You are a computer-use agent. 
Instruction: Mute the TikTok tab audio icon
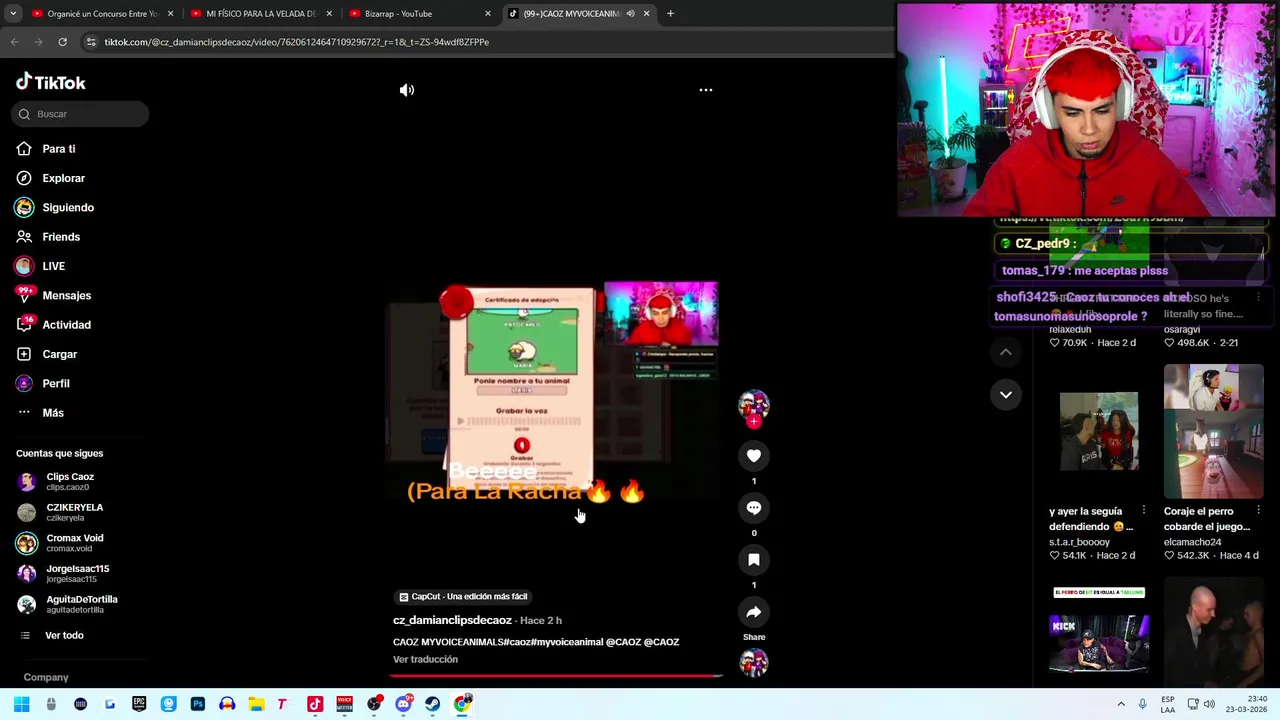(630, 14)
